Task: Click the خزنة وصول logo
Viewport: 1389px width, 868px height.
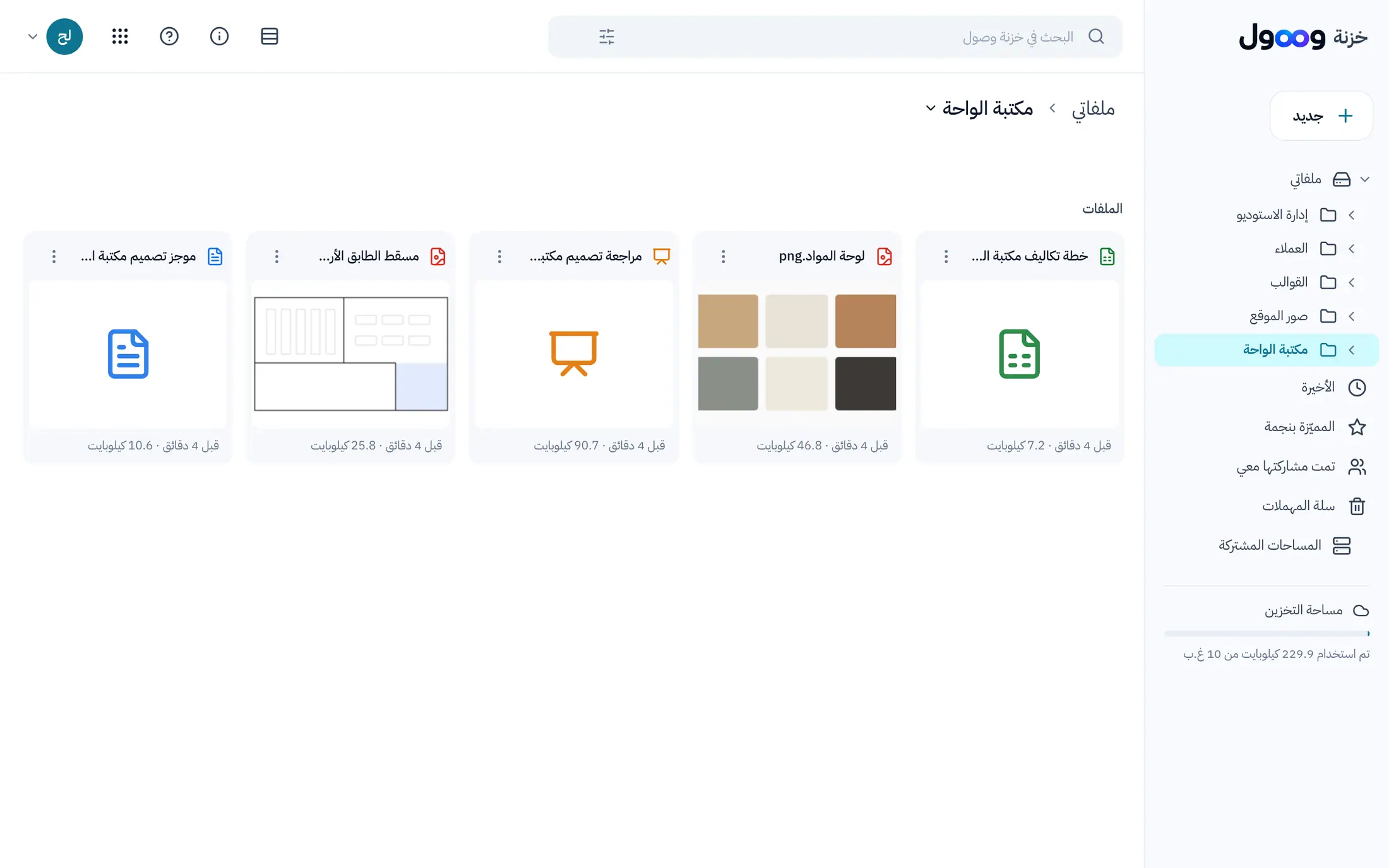Action: pos(1303,37)
